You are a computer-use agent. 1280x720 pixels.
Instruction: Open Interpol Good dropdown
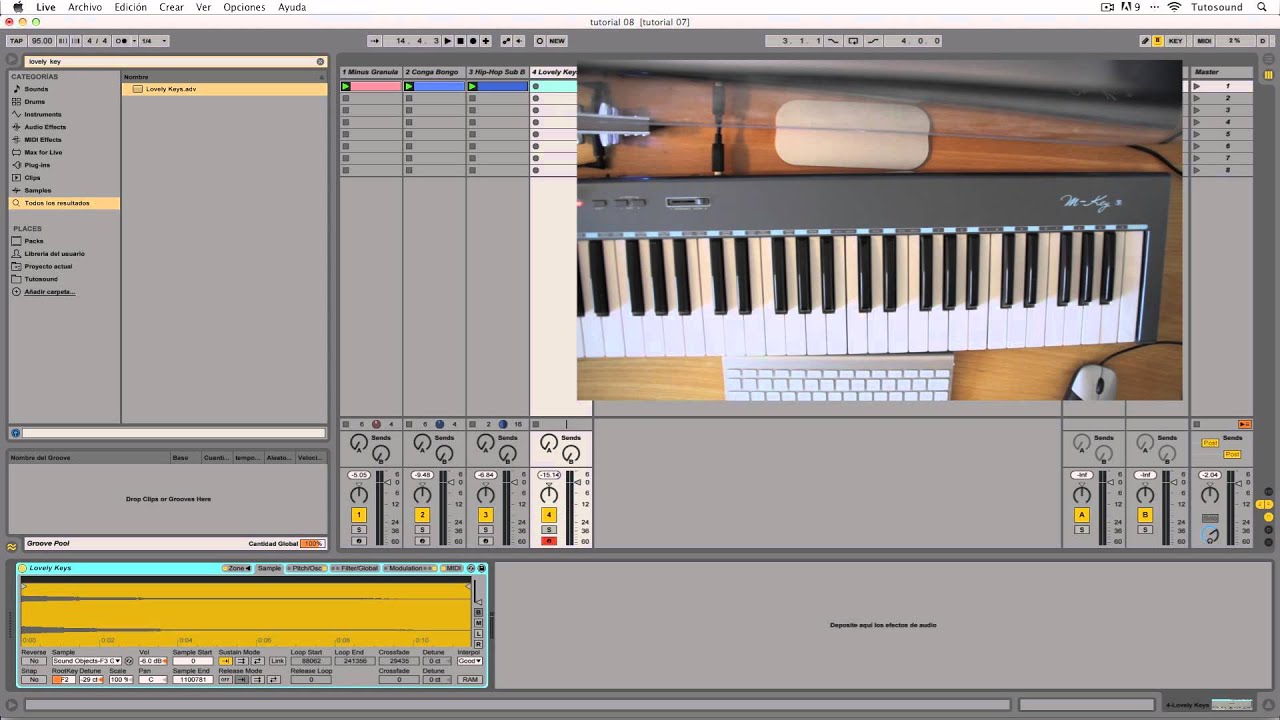coord(470,661)
